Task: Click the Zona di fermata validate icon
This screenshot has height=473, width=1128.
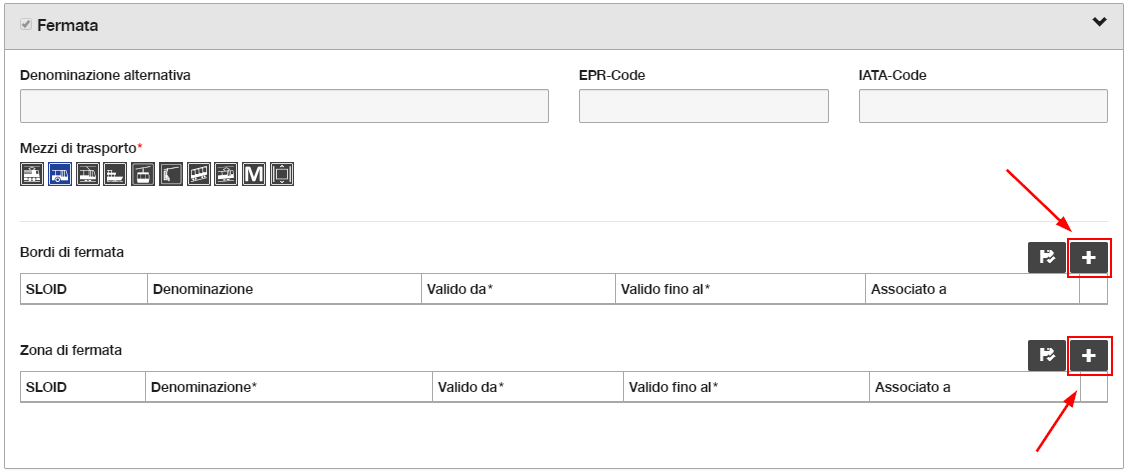Action: pyautogui.click(x=1047, y=355)
